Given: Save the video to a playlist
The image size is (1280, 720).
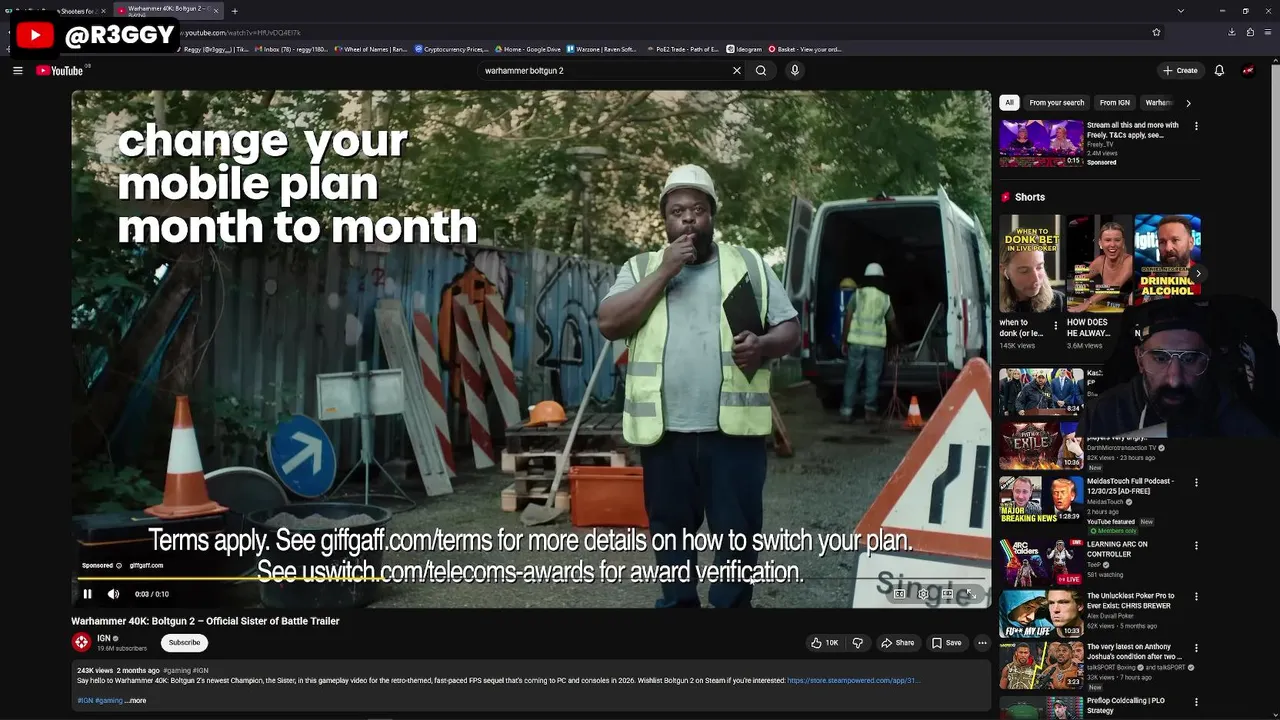Looking at the screenshot, I should coord(946,643).
